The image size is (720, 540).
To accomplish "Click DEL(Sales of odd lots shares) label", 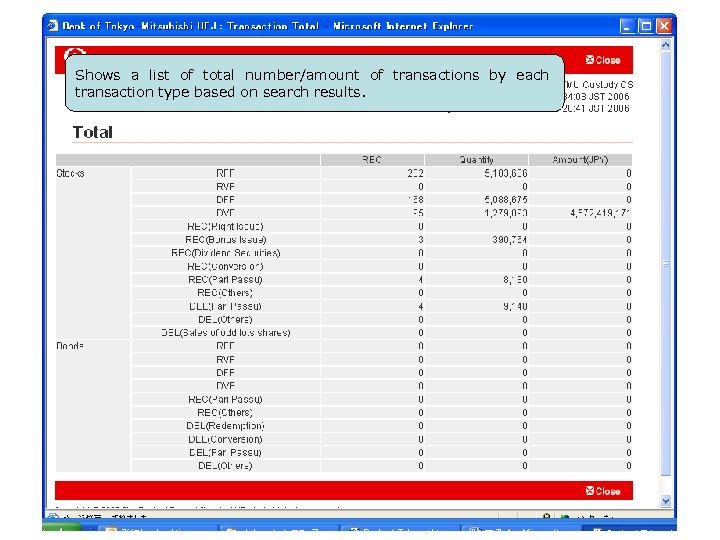I will tap(225, 332).
